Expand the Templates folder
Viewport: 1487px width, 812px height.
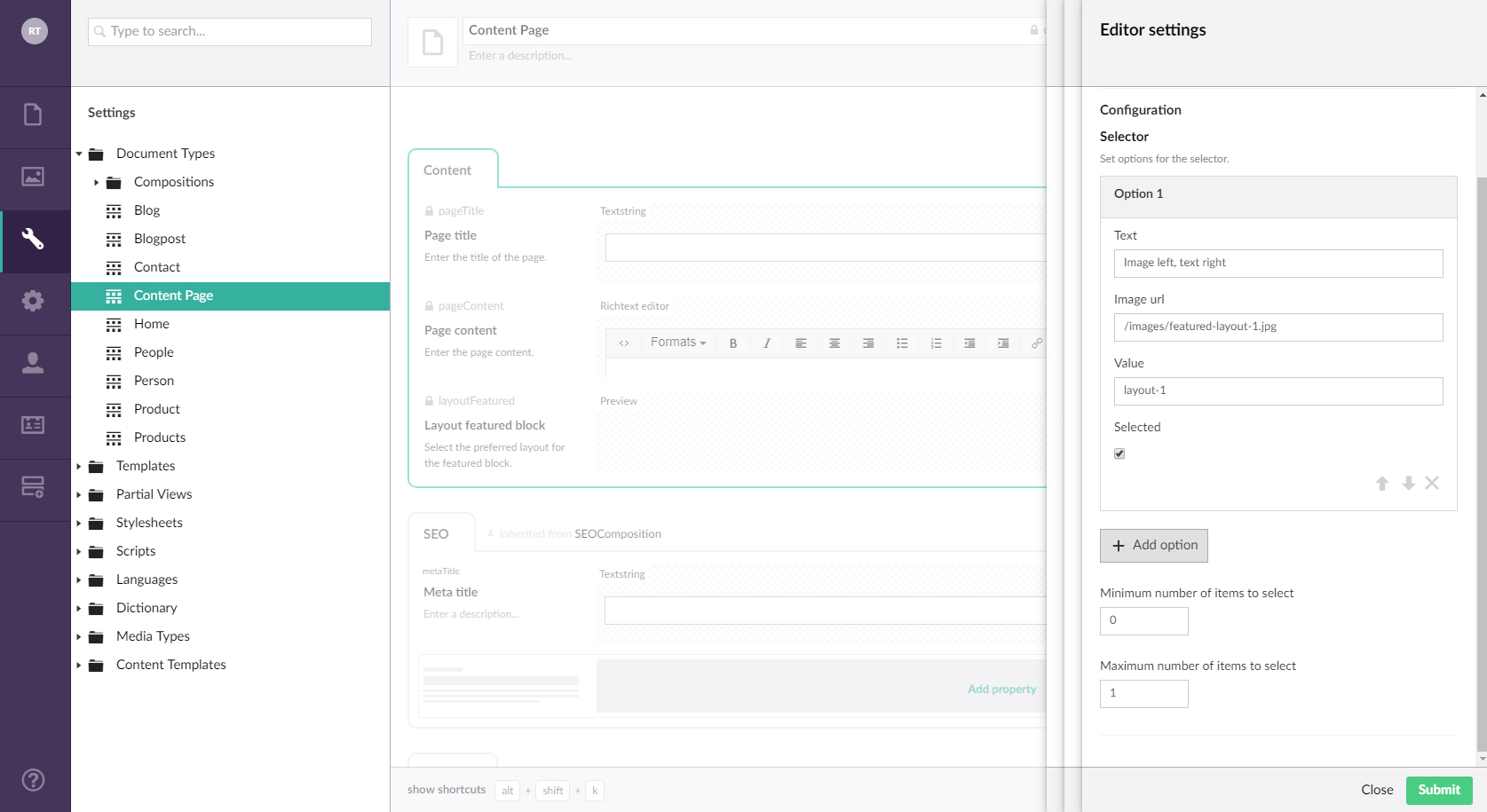click(x=79, y=467)
